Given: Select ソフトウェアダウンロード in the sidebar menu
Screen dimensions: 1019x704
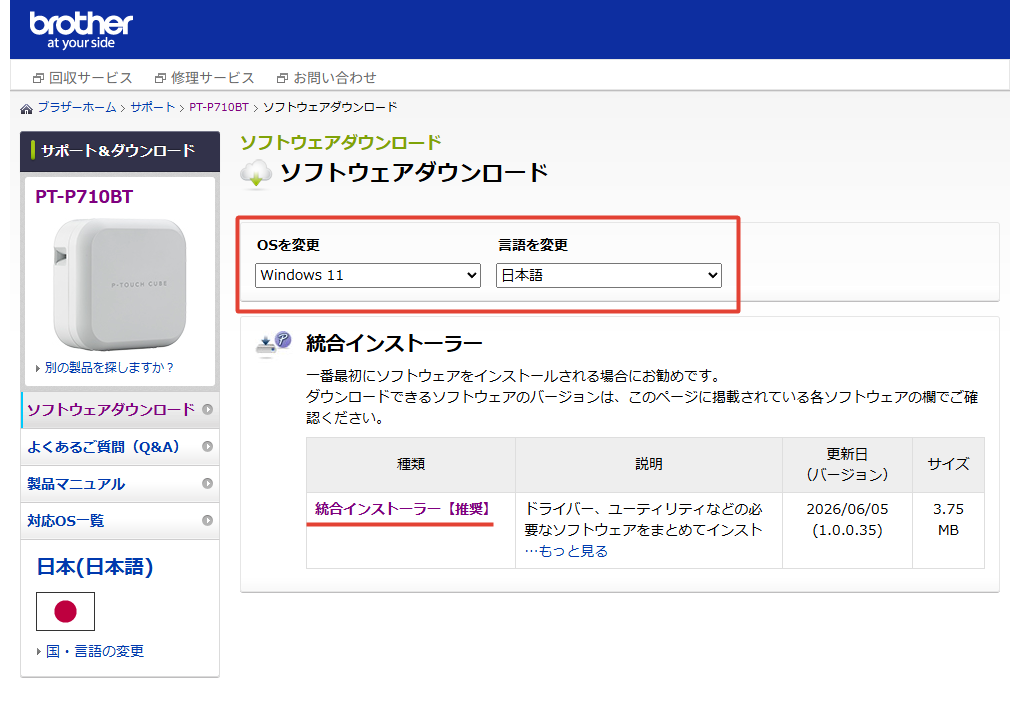Looking at the screenshot, I should click(x=120, y=410).
